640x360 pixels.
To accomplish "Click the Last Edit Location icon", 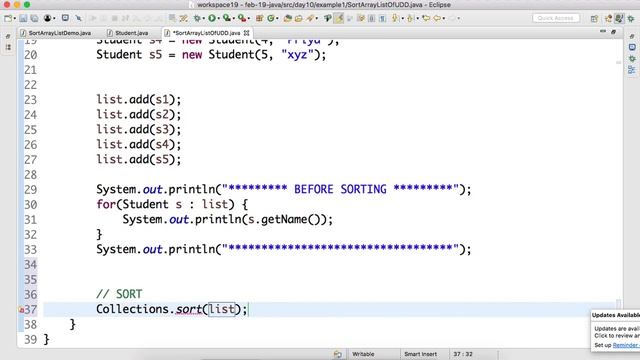I will pyautogui.click(x=426, y=18).
